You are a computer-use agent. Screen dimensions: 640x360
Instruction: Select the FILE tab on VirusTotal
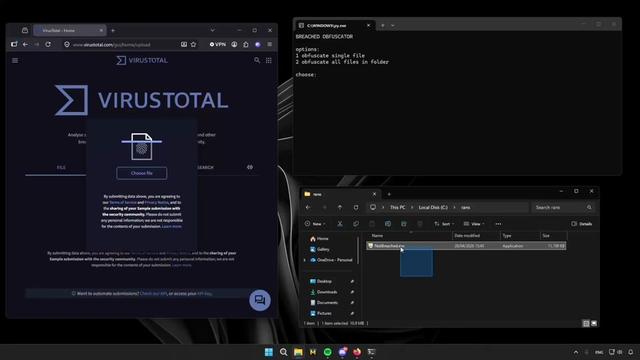click(x=61, y=167)
